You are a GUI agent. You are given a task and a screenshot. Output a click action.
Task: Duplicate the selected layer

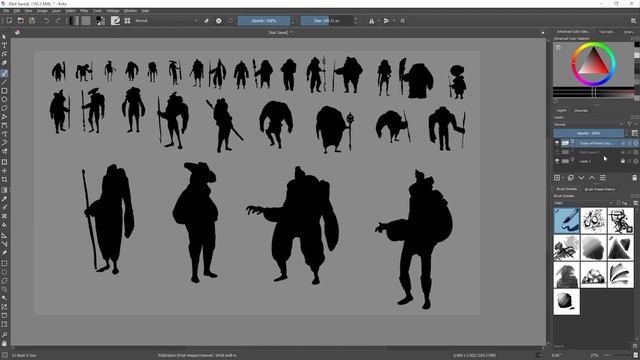[x=571, y=178]
